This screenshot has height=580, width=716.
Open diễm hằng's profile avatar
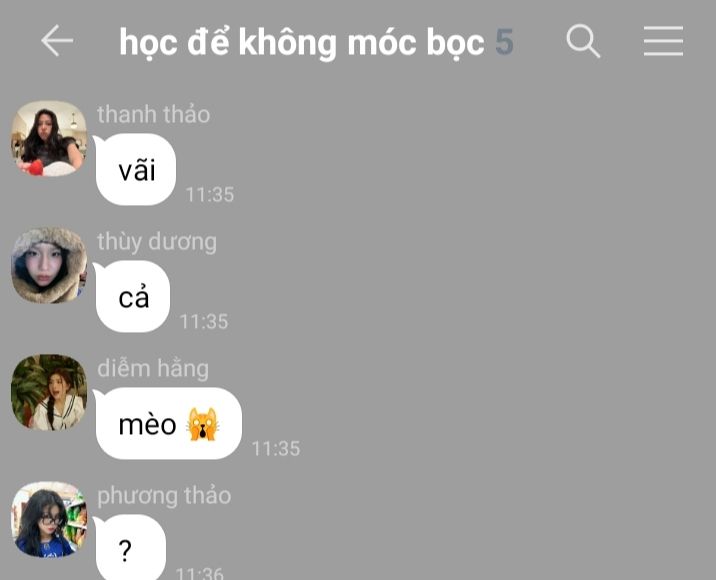49,392
